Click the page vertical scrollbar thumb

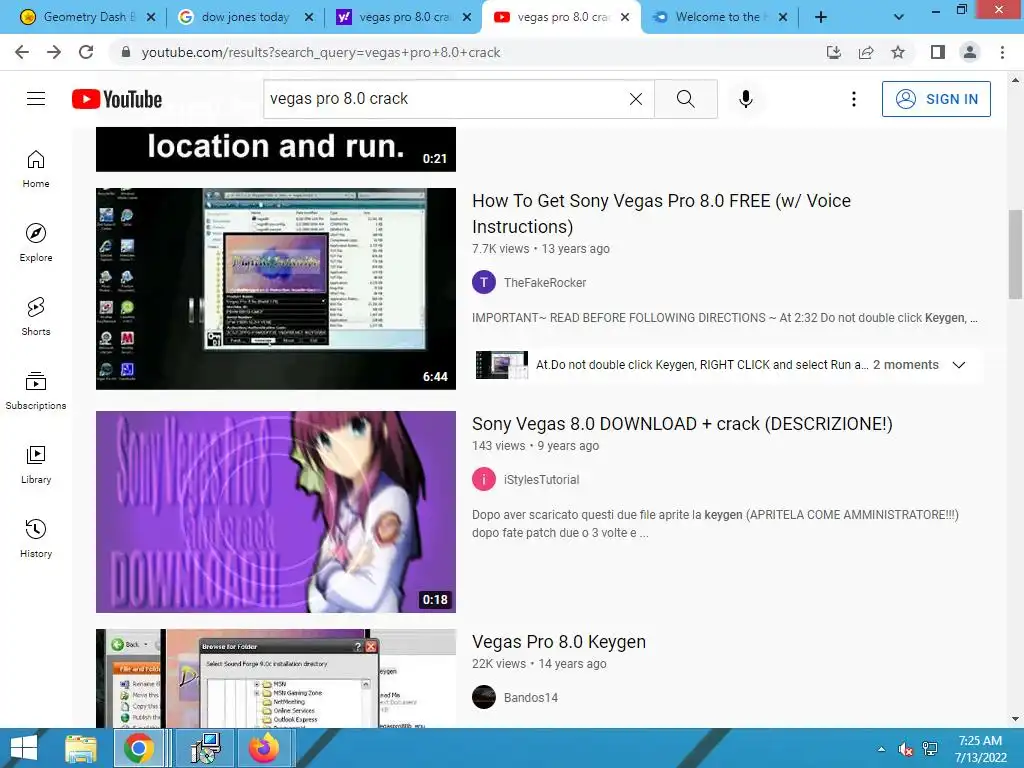pos(1015,253)
